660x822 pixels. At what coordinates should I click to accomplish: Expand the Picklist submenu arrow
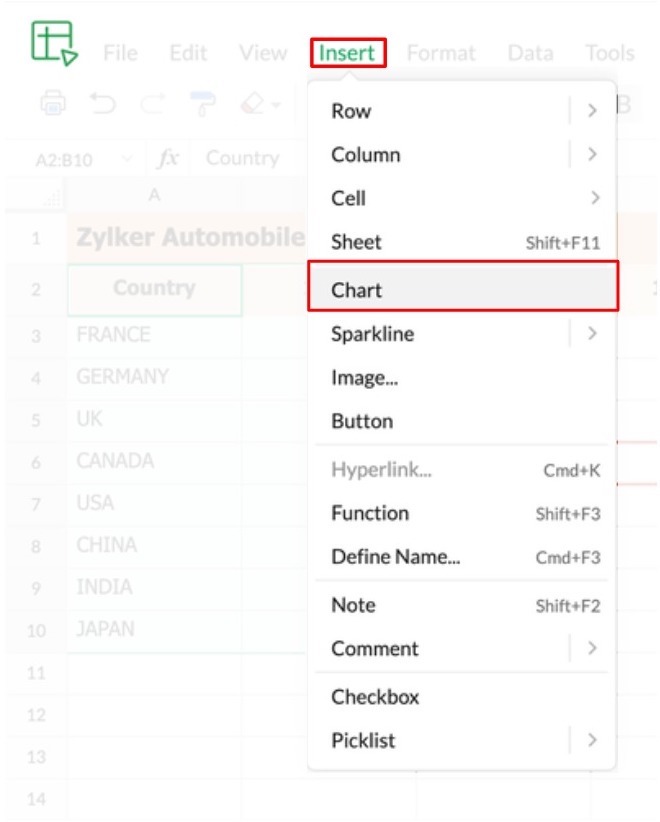pos(592,740)
